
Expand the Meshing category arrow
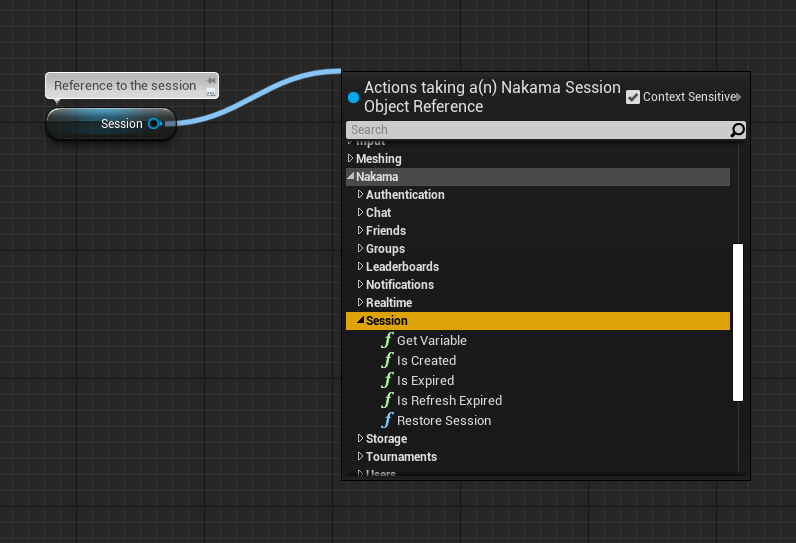[350, 158]
